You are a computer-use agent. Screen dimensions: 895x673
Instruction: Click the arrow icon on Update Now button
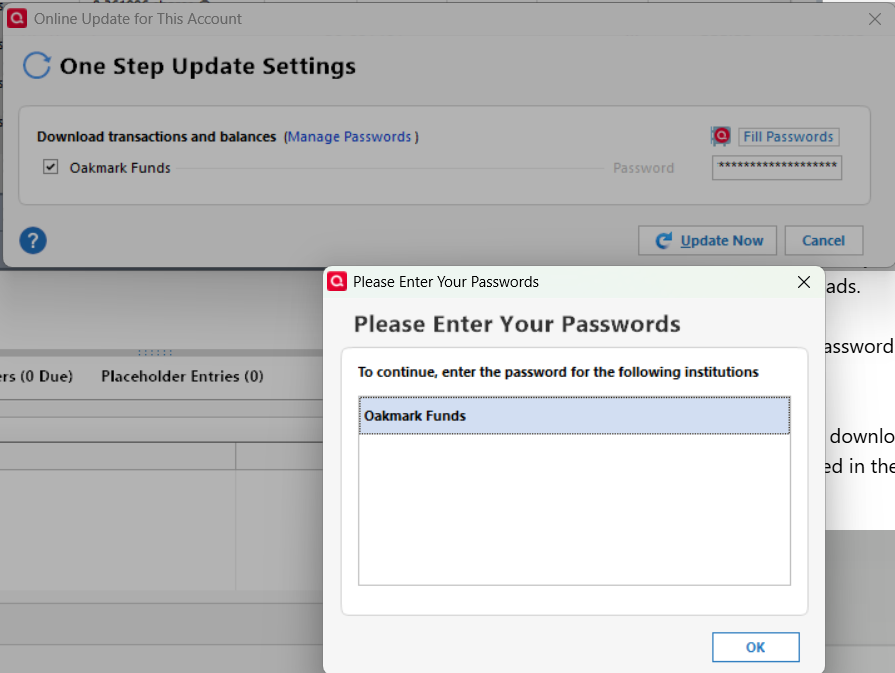click(663, 240)
